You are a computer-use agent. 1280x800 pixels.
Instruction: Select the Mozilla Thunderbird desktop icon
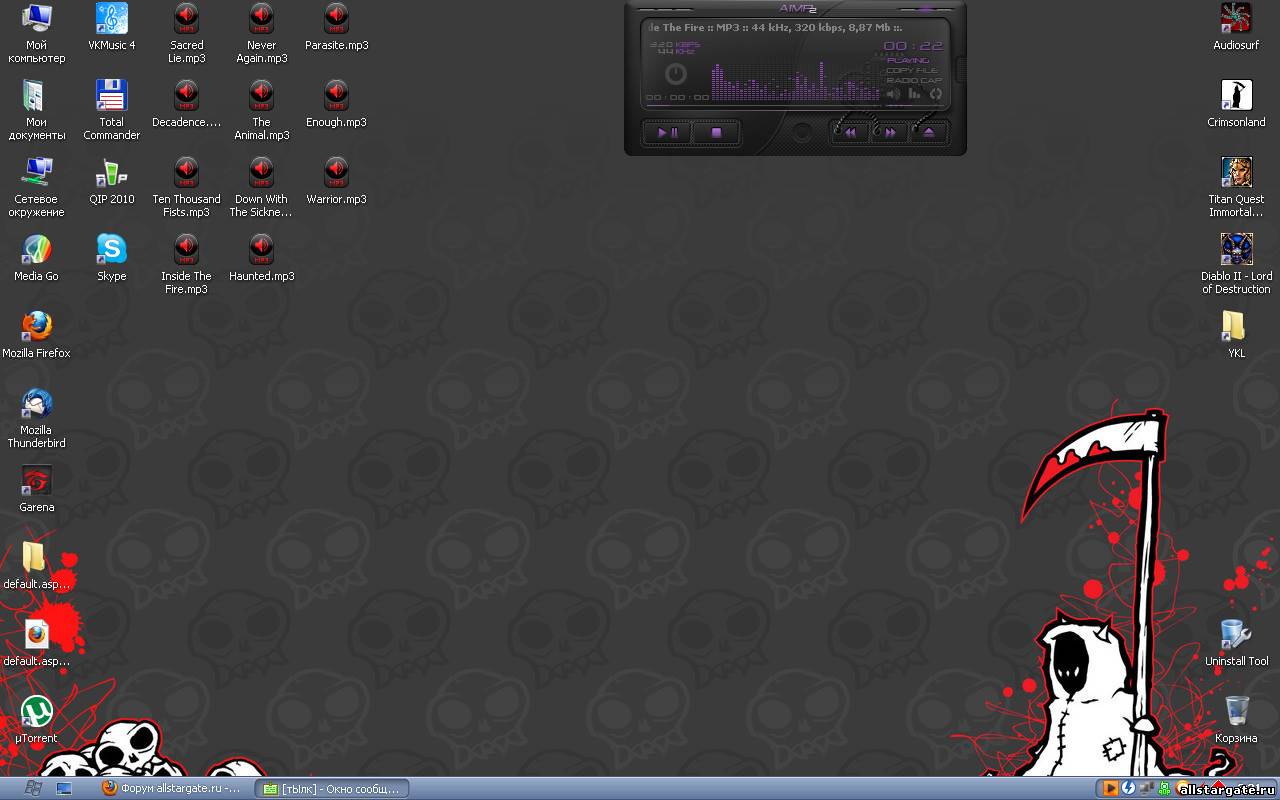coord(36,404)
